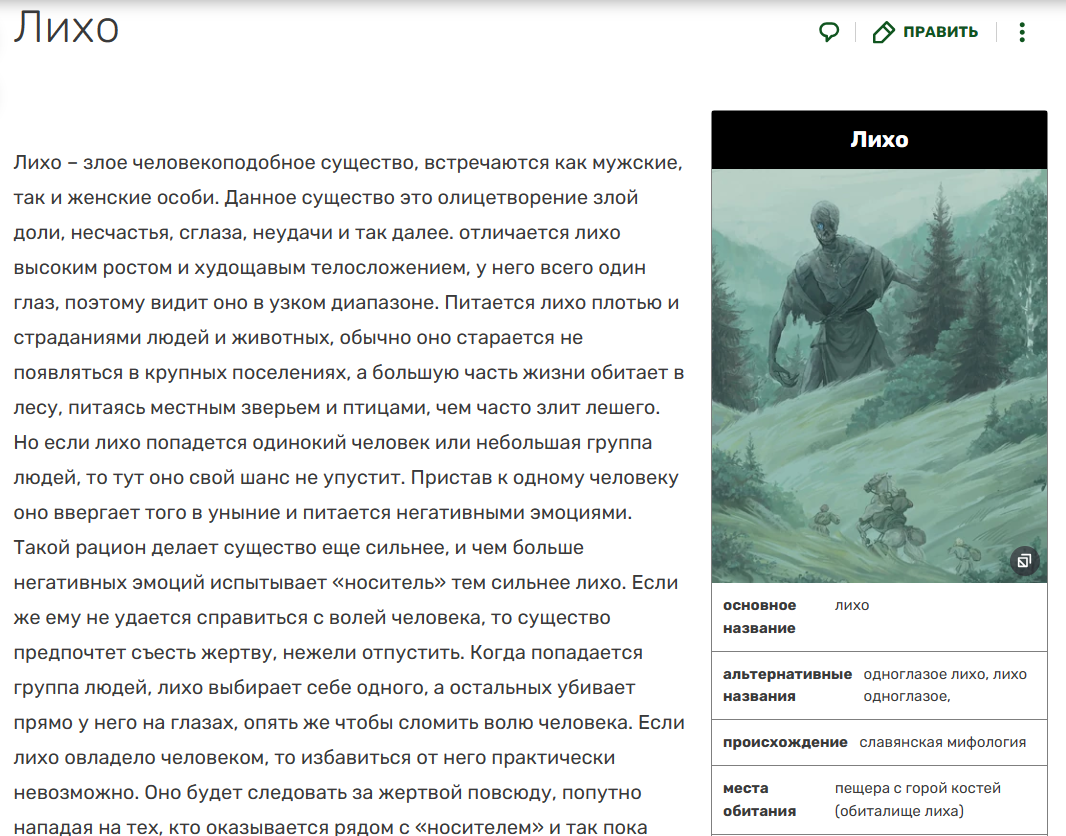Click the infobox value лихо
The width and height of the screenshot is (1066, 836).
pyautogui.click(x=852, y=605)
